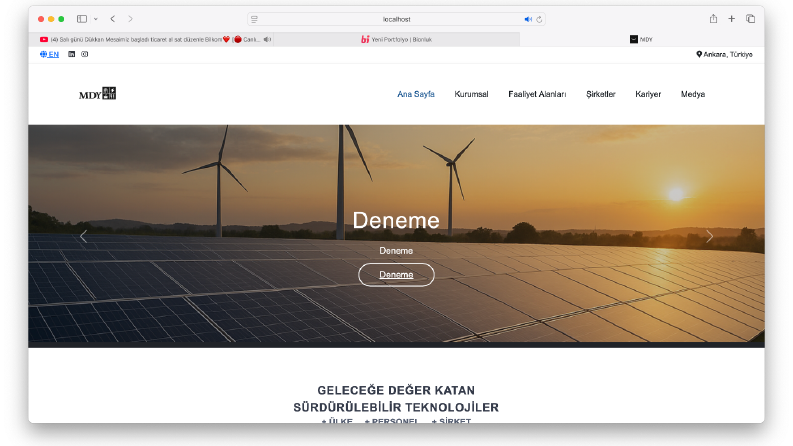Open the page reader icon in address bar
793x446 pixels.
tap(254, 19)
